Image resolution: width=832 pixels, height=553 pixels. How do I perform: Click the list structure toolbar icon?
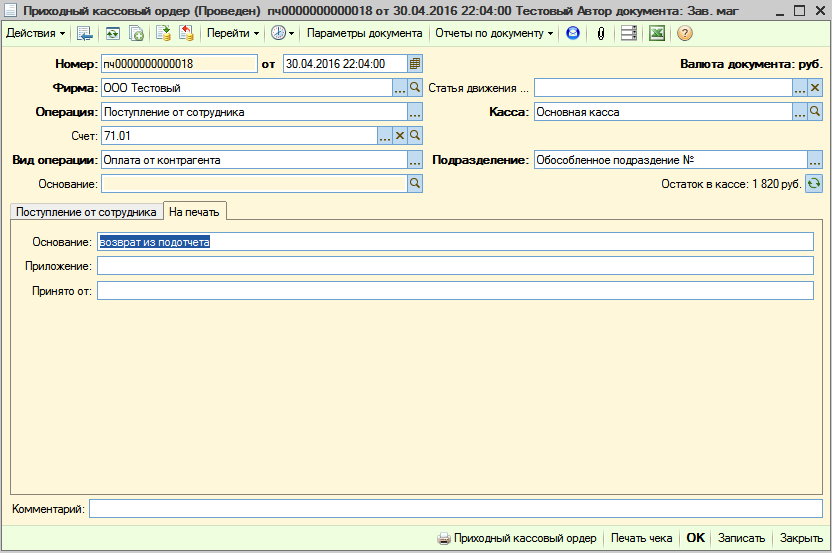(629, 33)
